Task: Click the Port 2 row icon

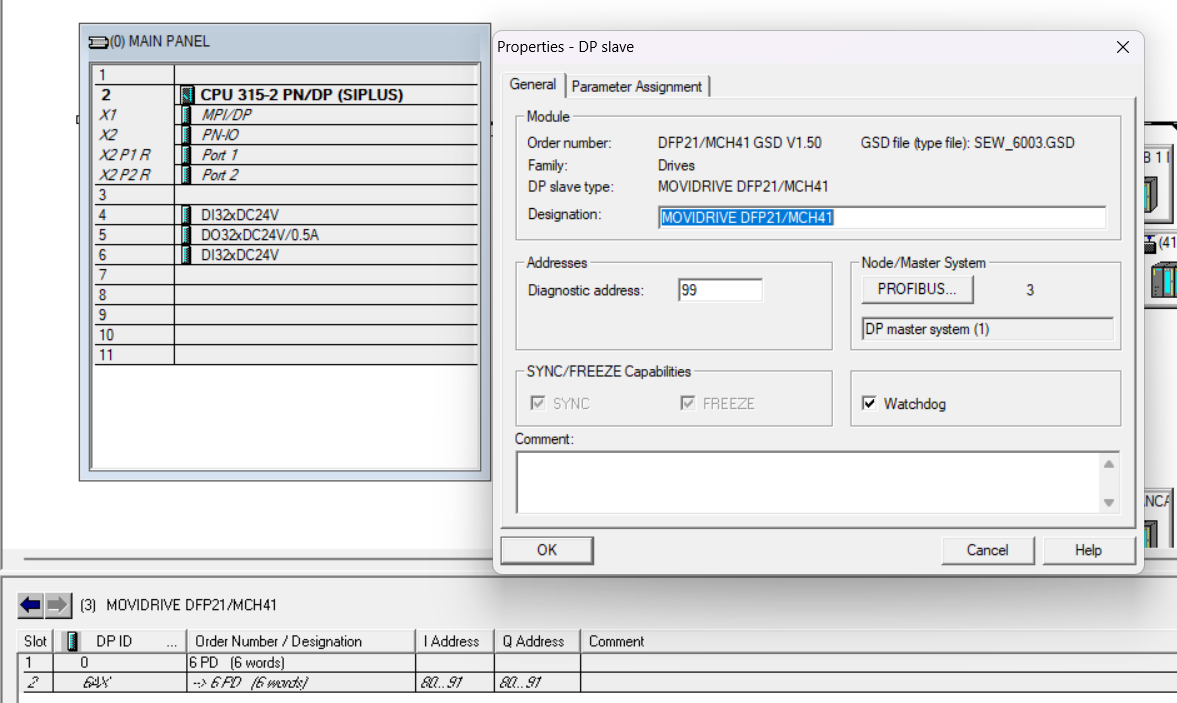Action: (x=186, y=175)
